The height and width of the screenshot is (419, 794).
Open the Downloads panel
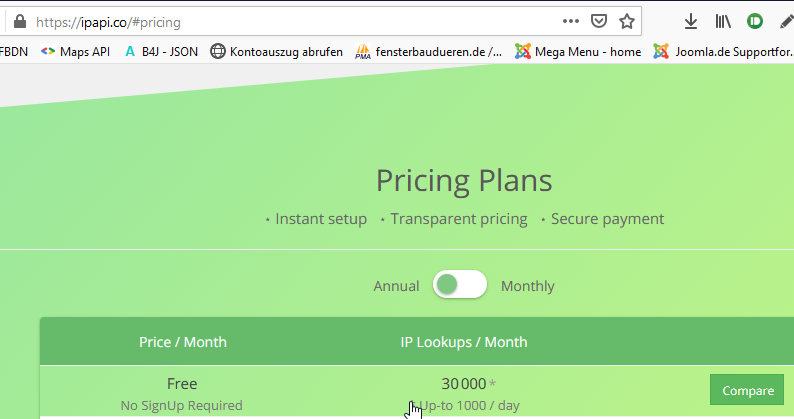[691, 21]
